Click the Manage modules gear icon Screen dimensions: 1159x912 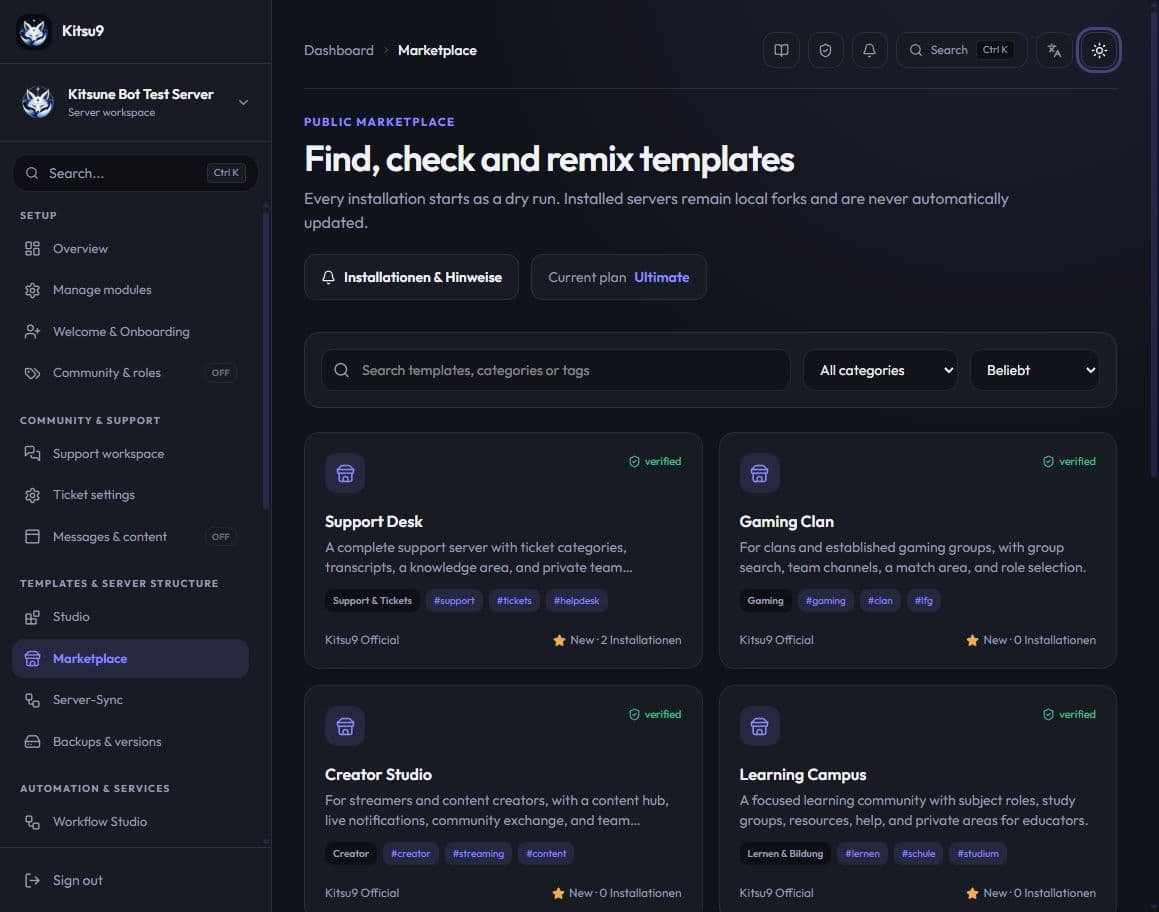[x=32, y=290]
